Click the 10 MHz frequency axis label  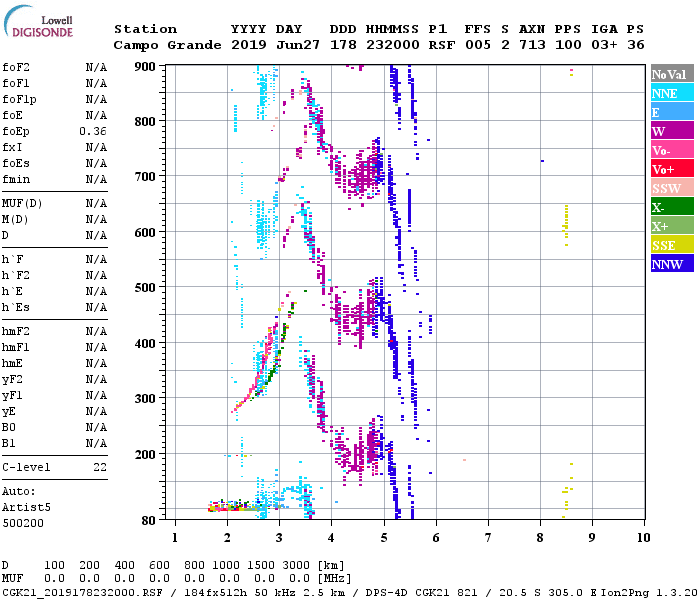(x=643, y=538)
